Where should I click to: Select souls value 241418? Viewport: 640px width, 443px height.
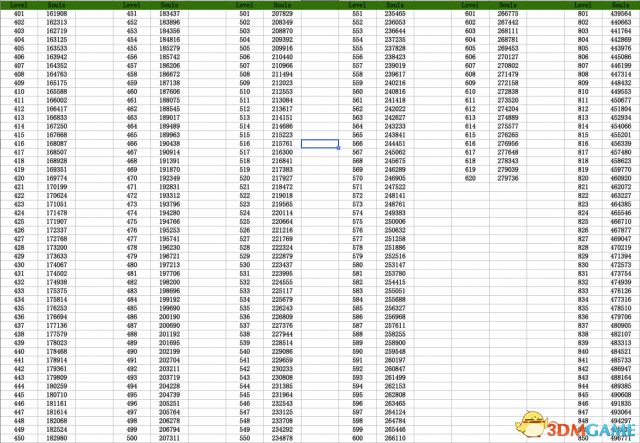coord(395,100)
